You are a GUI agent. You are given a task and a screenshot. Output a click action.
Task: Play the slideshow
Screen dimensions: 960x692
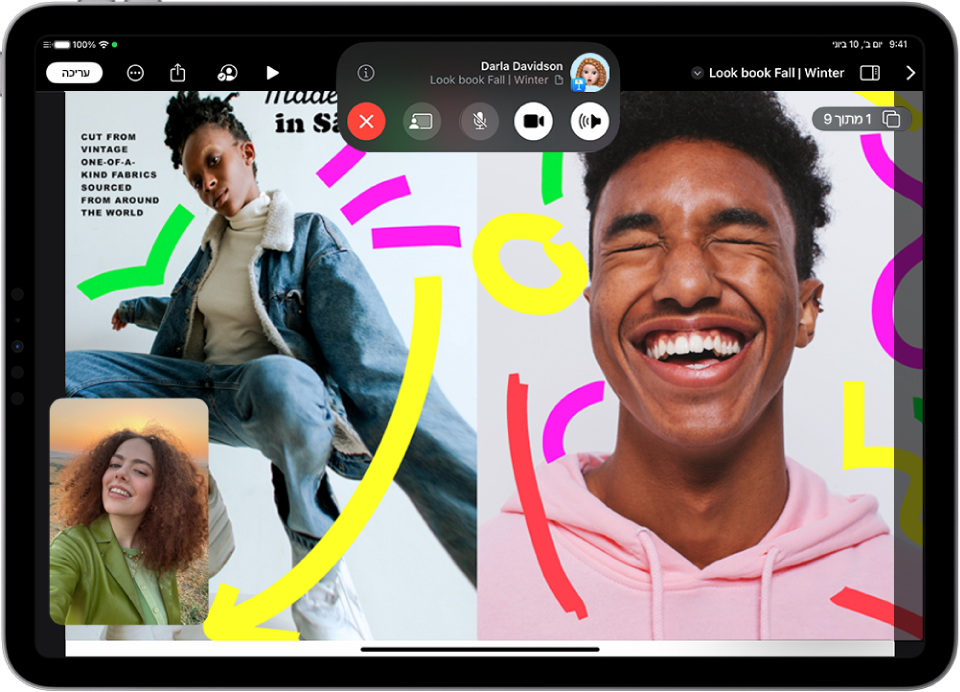272,73
